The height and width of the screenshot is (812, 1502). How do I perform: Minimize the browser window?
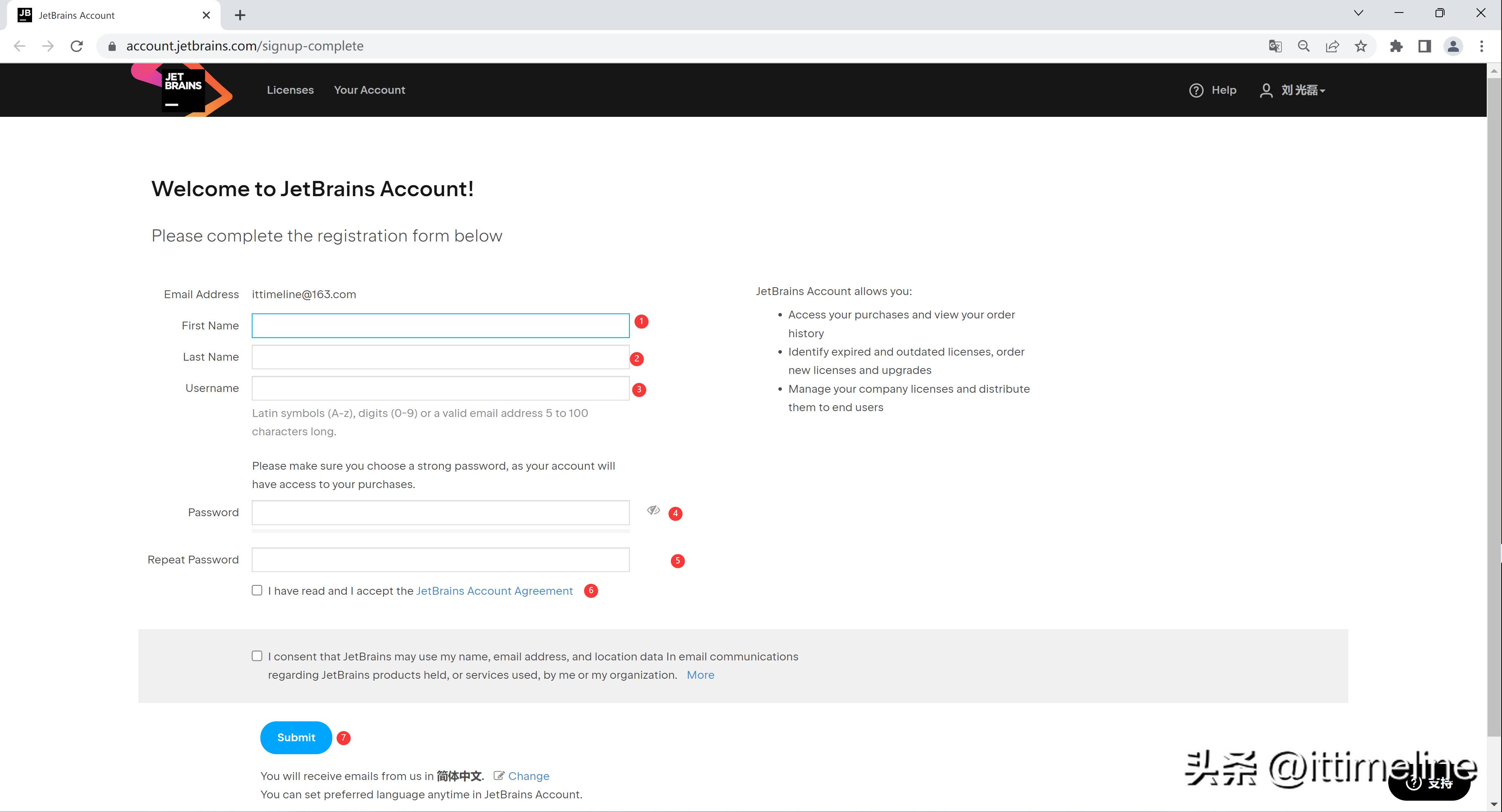coord(1399,13)
